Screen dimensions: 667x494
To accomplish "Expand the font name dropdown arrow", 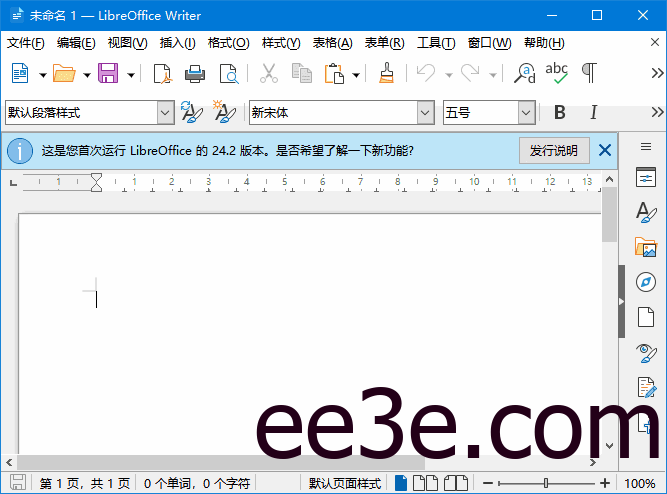I will 425,113.
